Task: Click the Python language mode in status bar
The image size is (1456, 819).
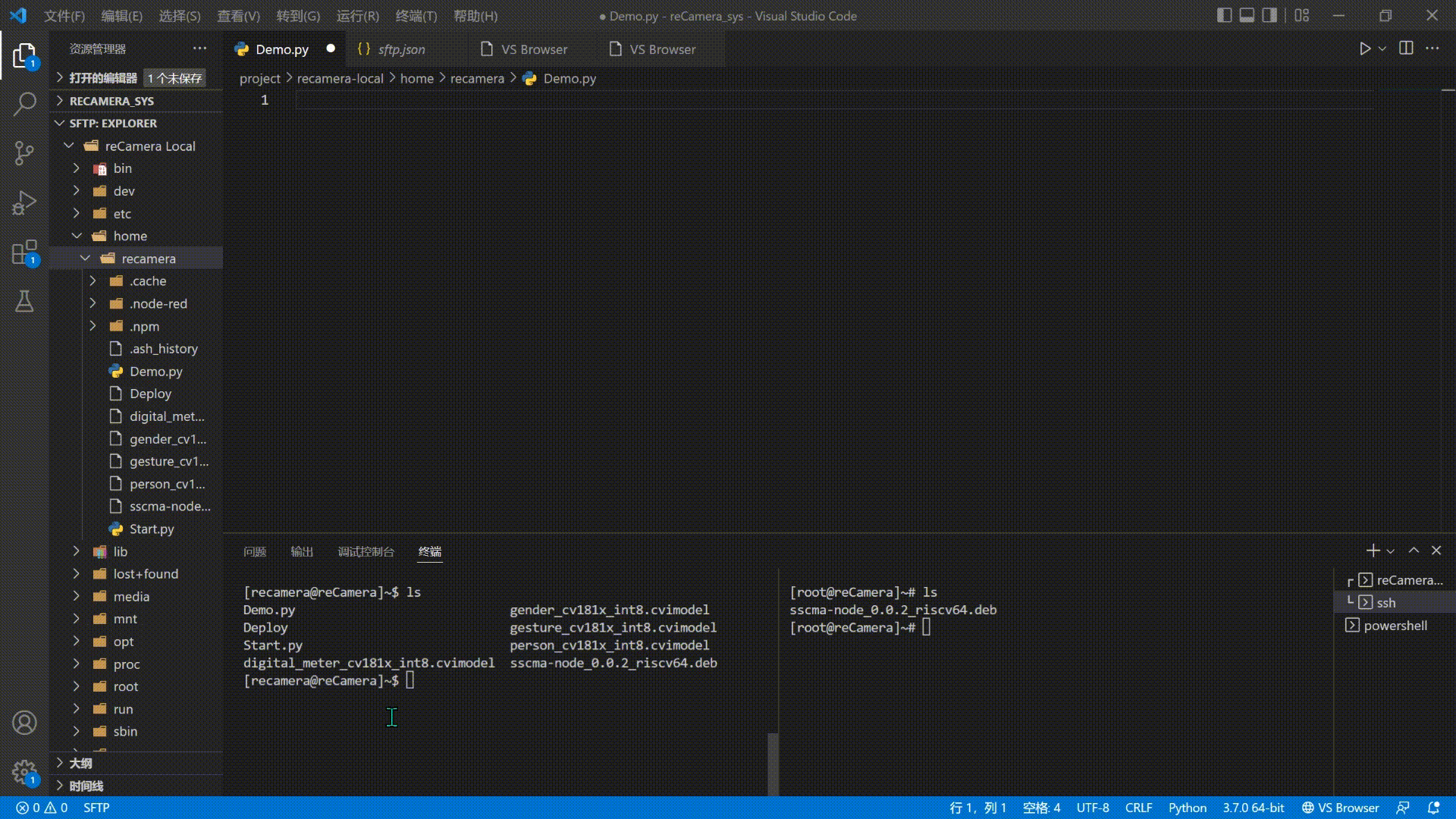Action: (x=1187, y=808)
